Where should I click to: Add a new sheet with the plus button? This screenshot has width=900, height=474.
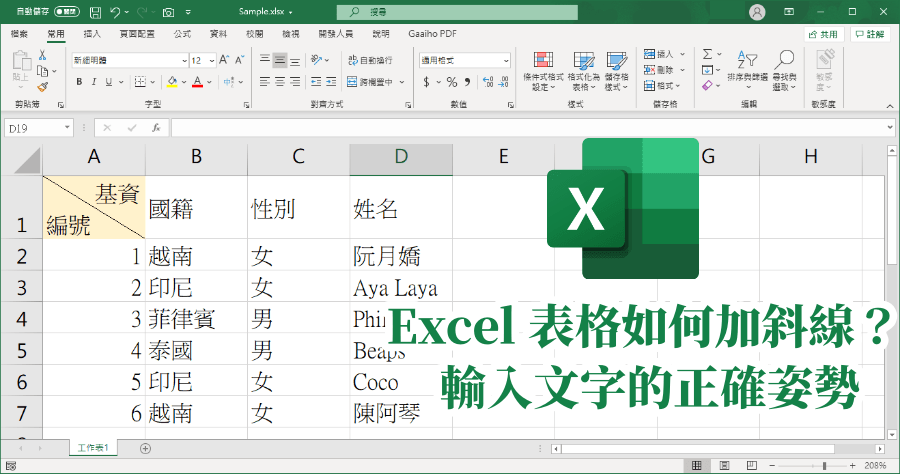coord(145,449)
